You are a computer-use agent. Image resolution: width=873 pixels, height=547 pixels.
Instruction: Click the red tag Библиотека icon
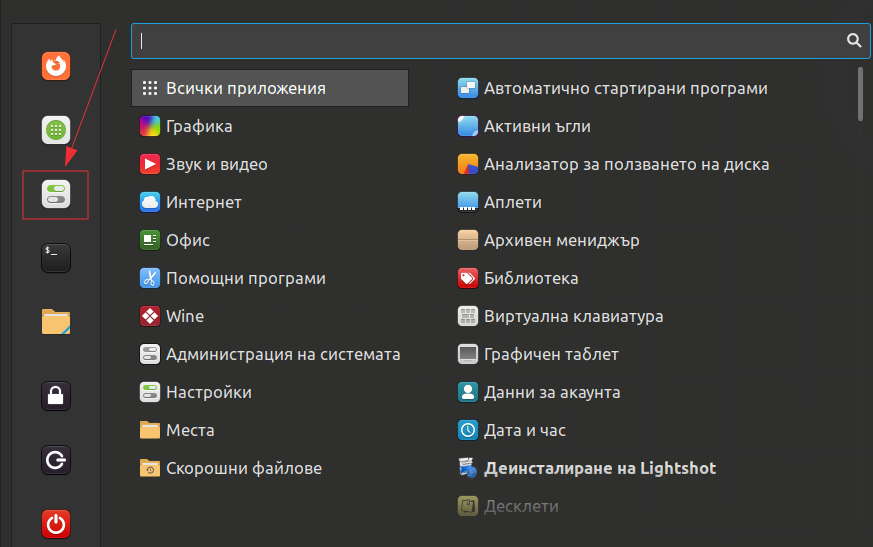pos(468,278)
